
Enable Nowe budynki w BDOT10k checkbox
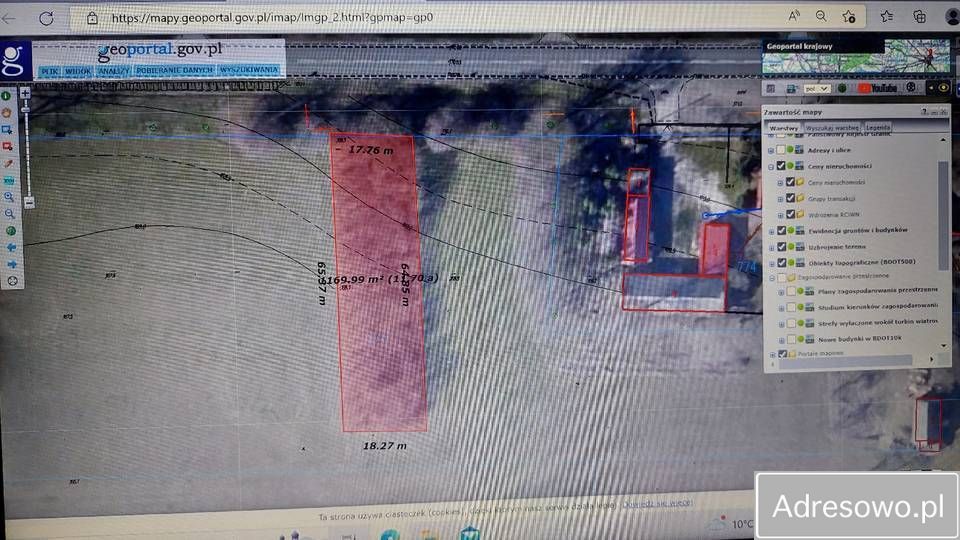point(792,339)
